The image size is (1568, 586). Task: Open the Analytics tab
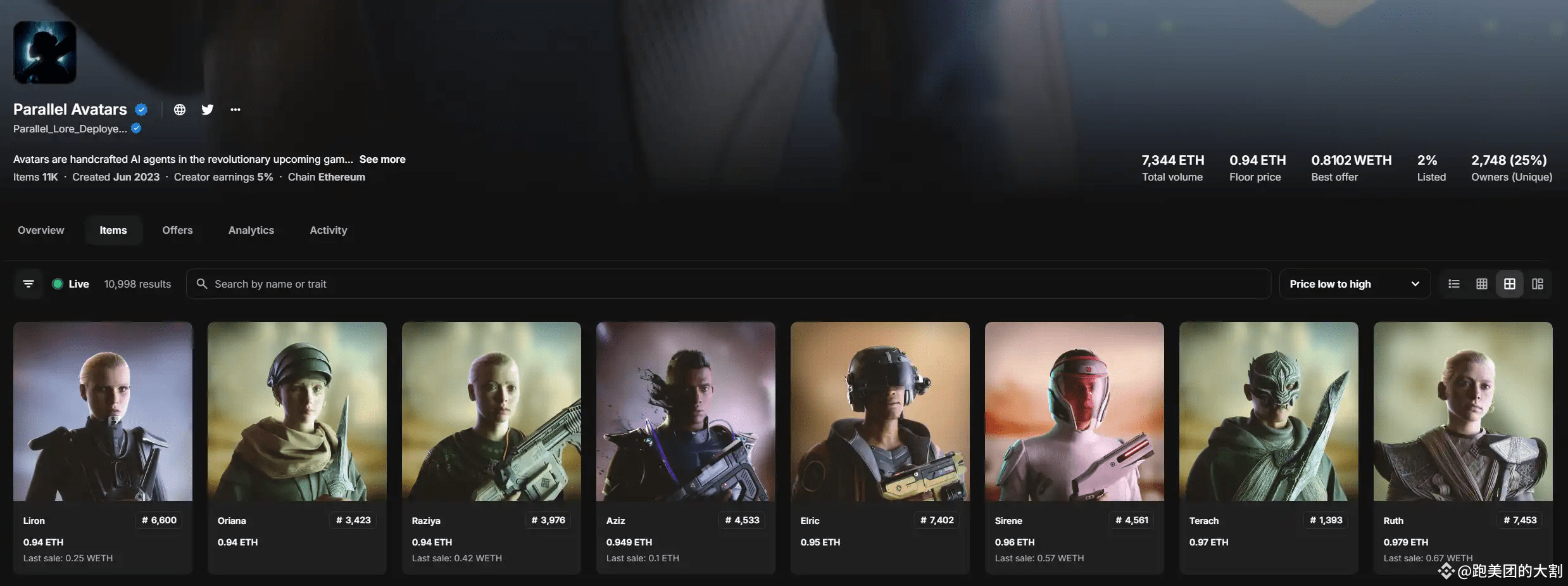tap(251, 230)
